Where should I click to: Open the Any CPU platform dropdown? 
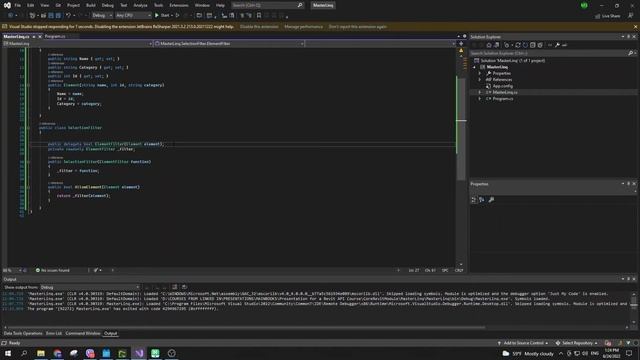133,16
